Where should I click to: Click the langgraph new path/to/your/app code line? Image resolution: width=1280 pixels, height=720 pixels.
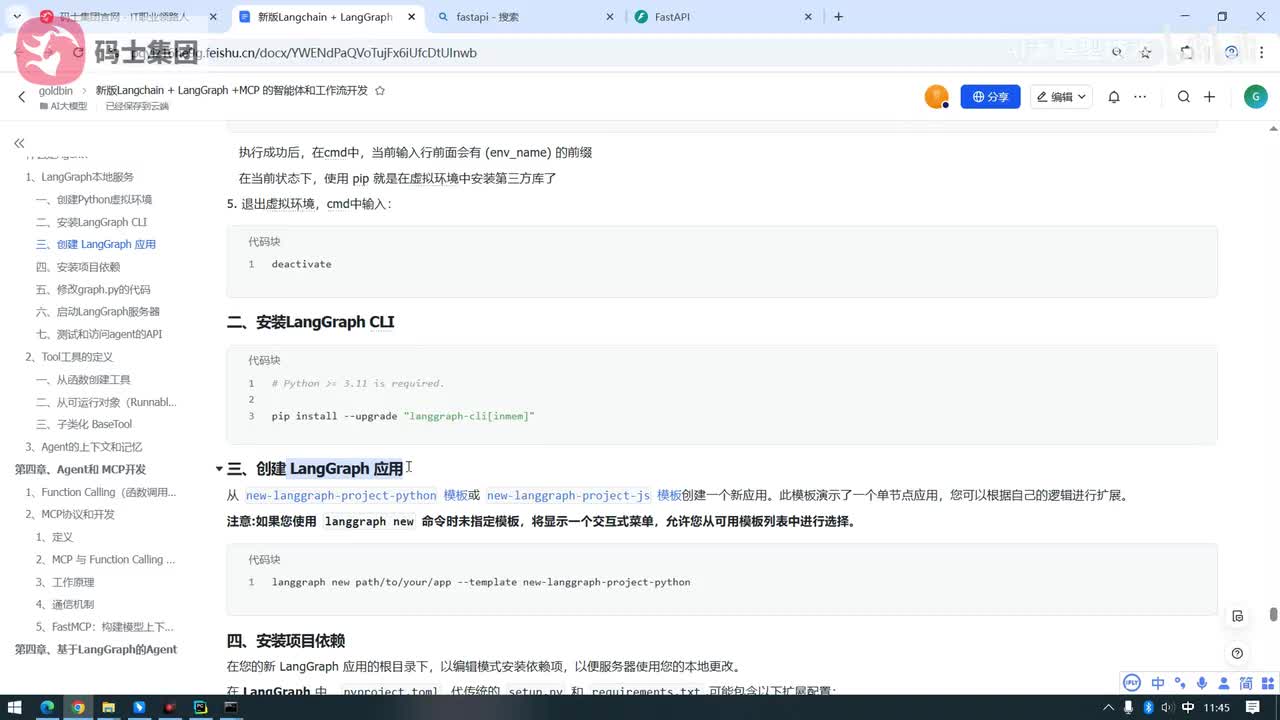(481, 582)
